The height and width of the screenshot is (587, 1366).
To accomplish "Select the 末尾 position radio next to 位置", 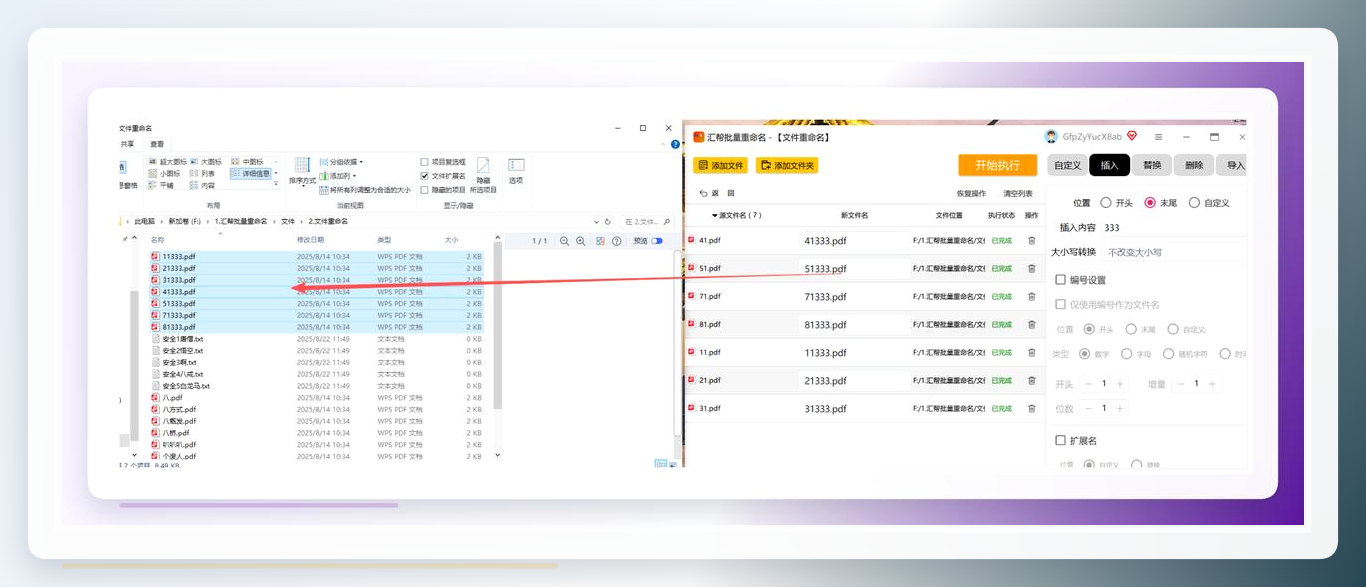I will pos(1150,202).
